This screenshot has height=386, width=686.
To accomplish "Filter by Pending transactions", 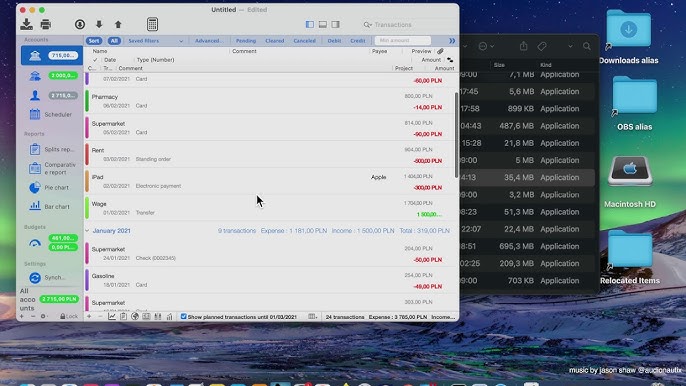I will point(246,41).
